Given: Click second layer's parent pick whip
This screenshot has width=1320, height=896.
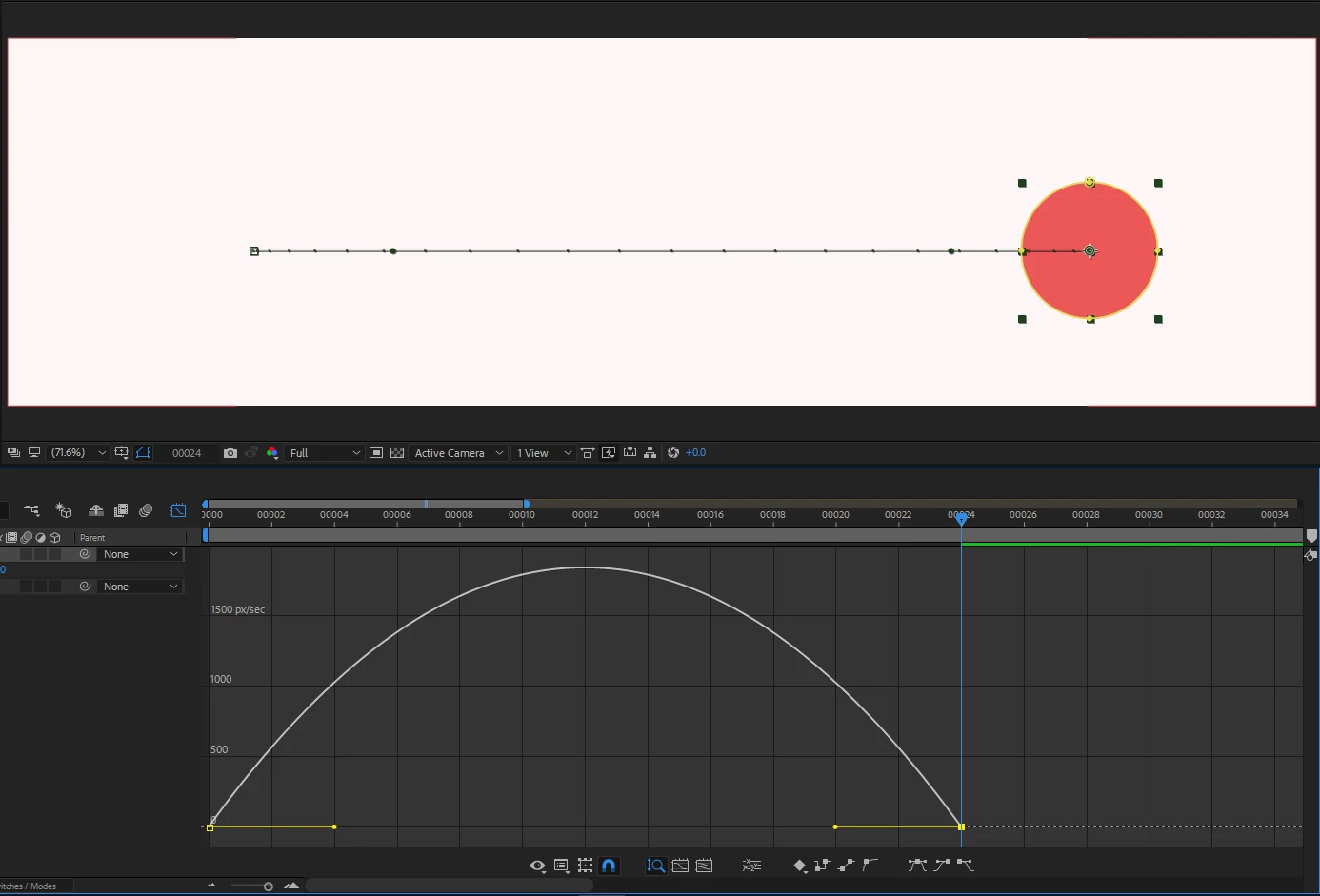Looking at the screenshot, I should (x=85, y=587).
